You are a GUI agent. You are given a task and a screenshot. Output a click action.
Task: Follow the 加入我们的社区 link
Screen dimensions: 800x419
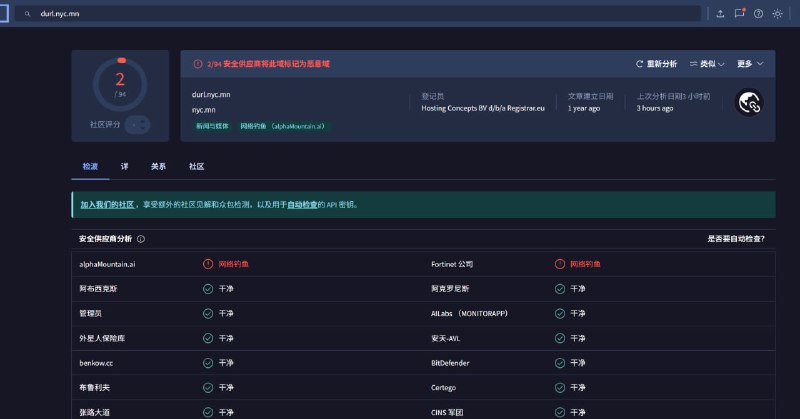pos(107,205)
